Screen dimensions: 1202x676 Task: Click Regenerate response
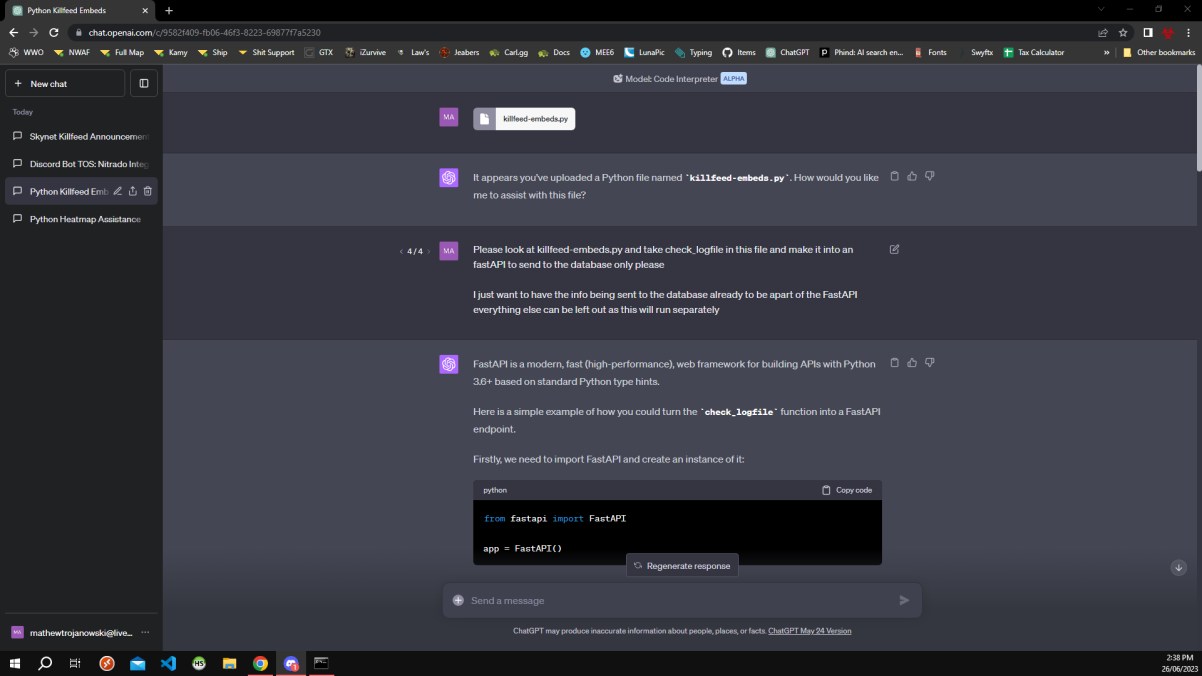point(682,566)
